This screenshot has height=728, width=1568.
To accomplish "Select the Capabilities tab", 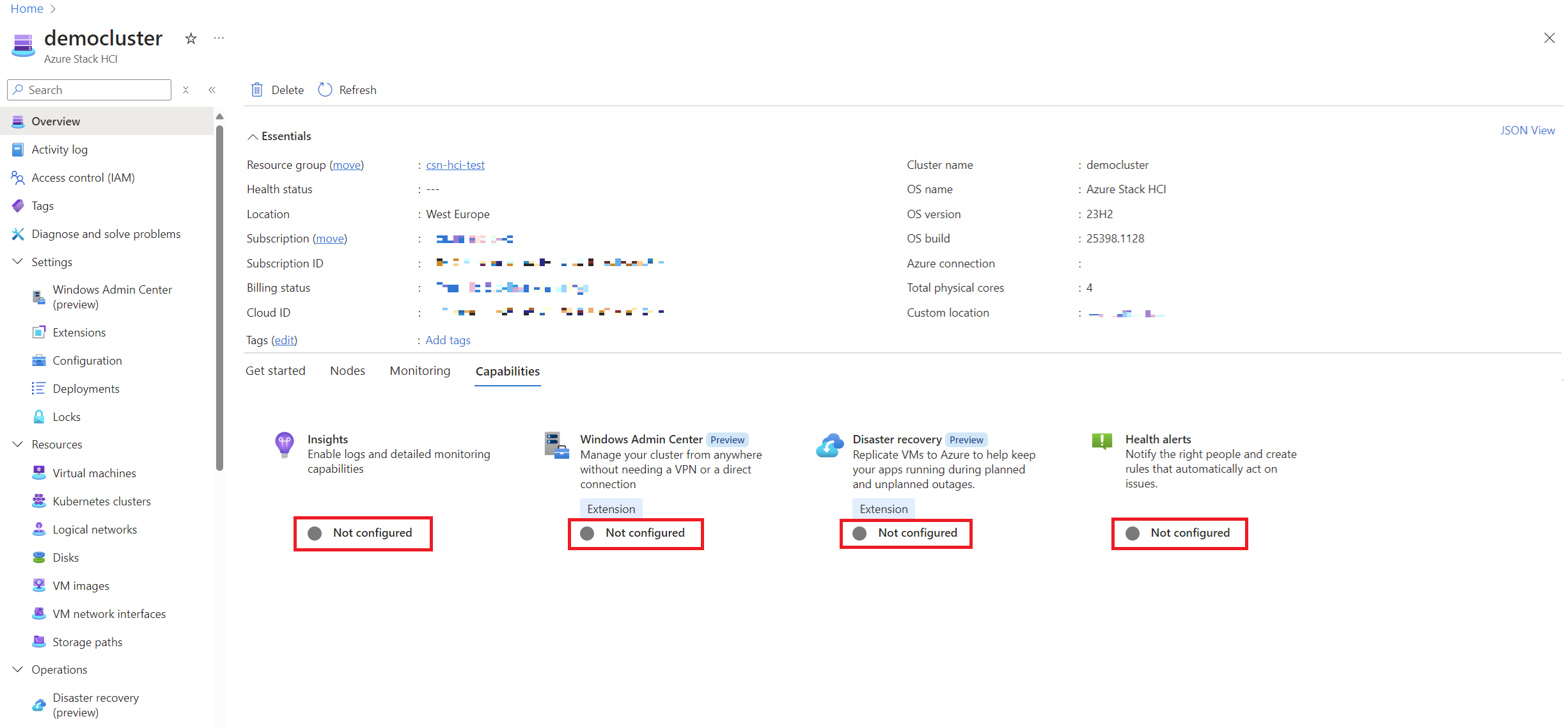I will coord(508,372).
